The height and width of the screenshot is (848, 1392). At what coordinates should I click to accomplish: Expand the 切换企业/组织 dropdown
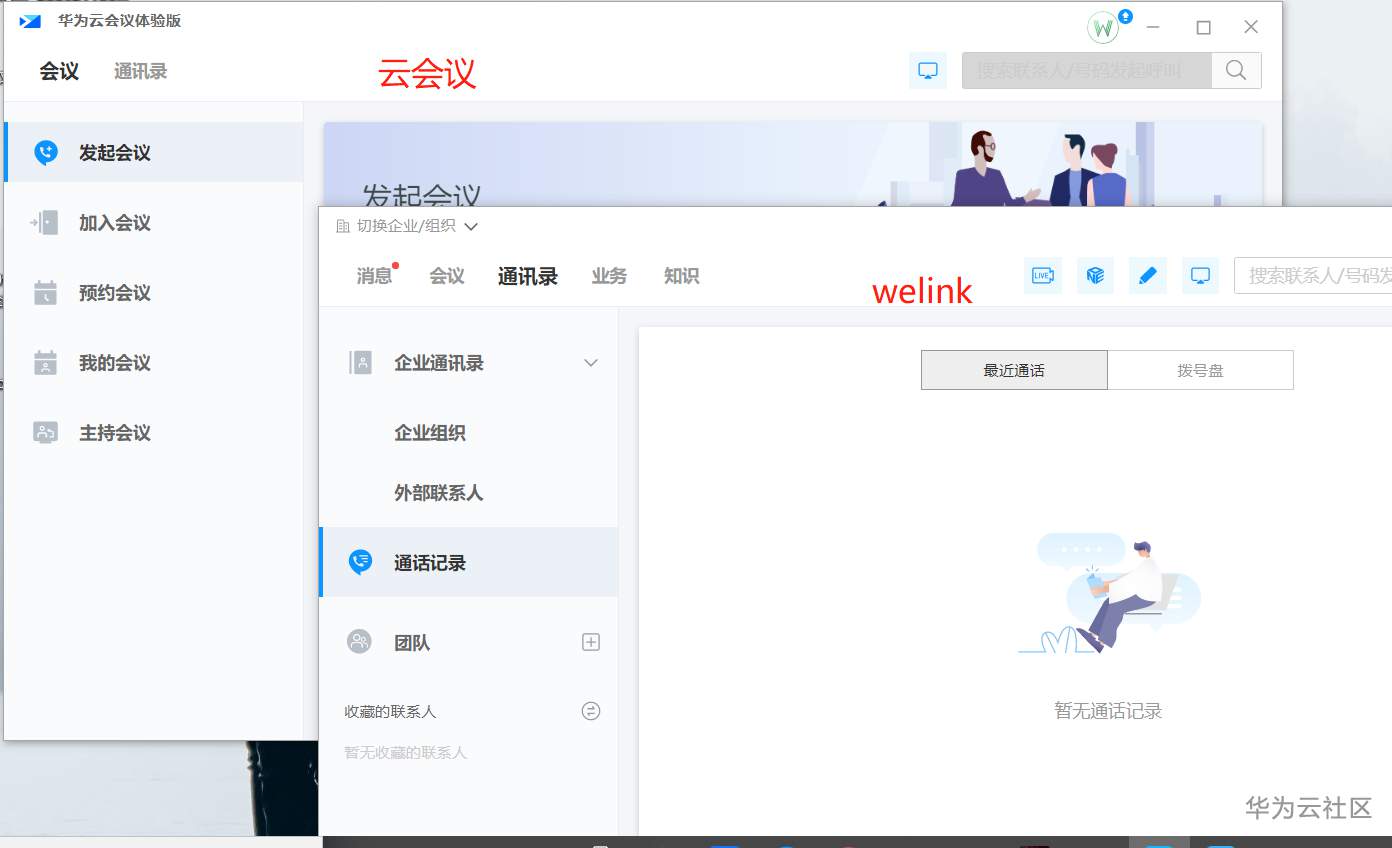tap(407, 226)
